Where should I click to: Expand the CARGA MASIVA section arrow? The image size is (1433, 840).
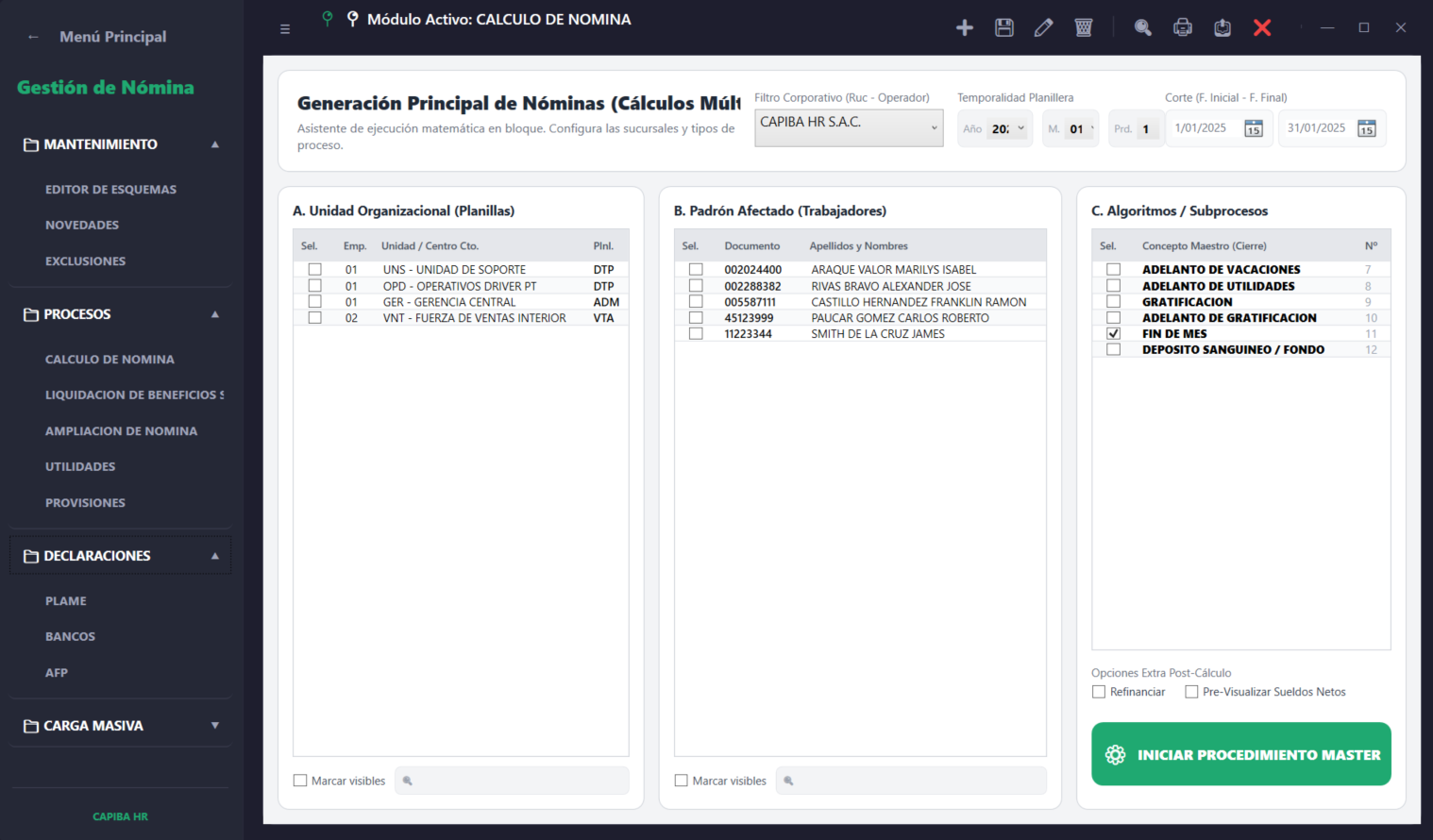pyautogui.click(x=215, y=726)
